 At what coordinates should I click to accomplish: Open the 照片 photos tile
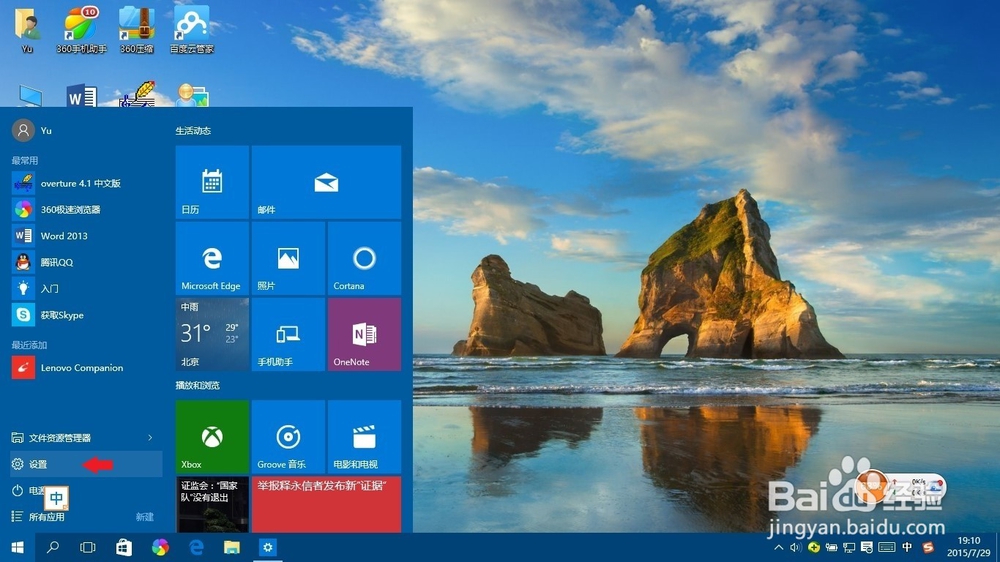point(288,258)
